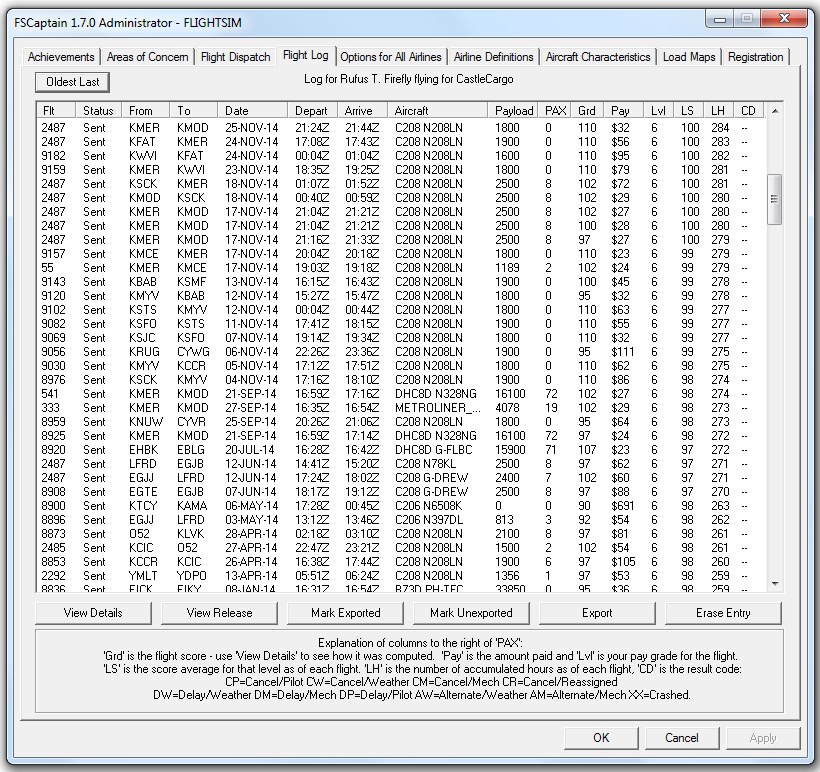This screenshot has height=772, width=820.
Task: Click the CD column header
Action: 749,110
